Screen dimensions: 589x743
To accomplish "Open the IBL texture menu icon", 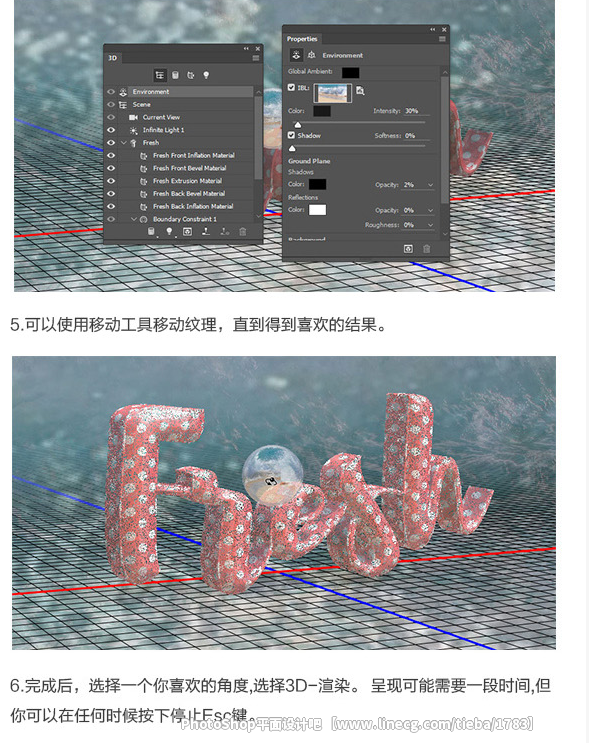I will 360,91.
